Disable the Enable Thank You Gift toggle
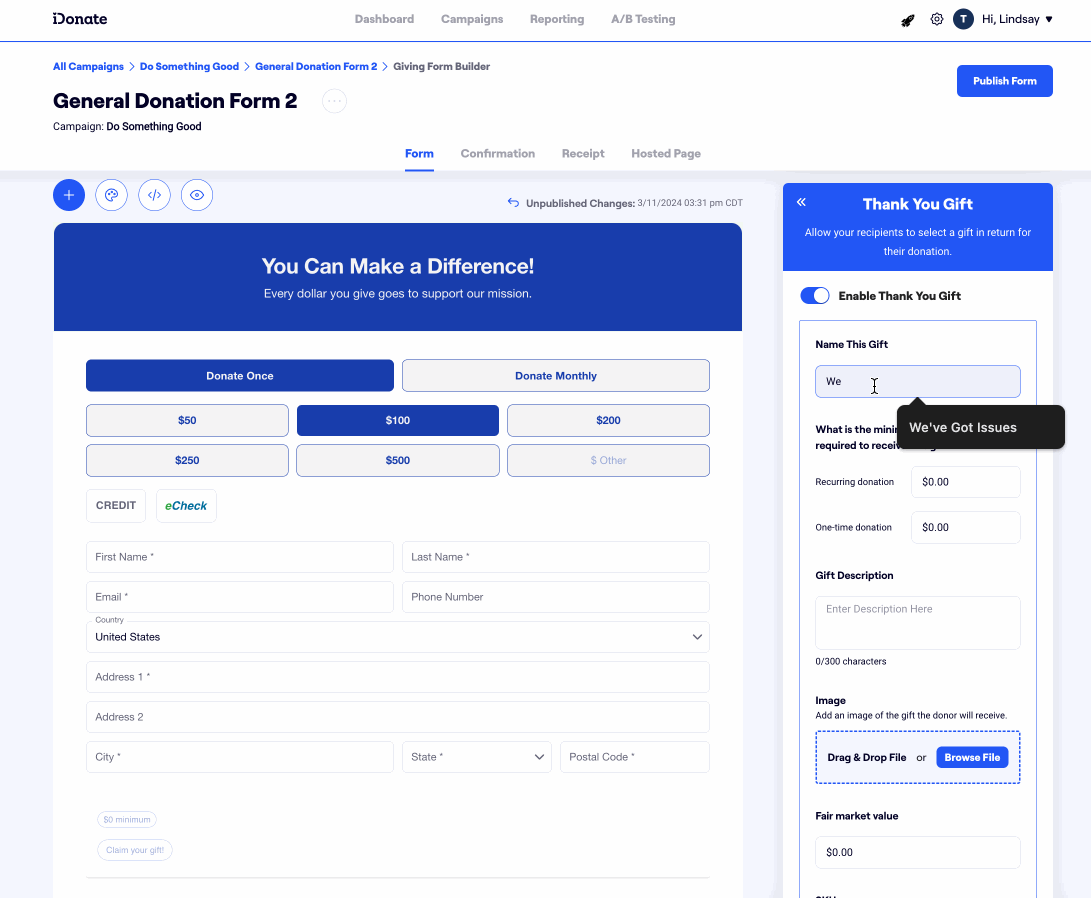Image resolution: width=1091 pixels, height=898 pixels. (815, 296)
